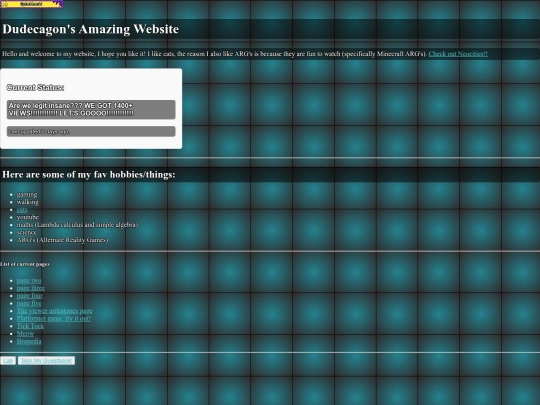Go to 'page three' link
This screenshot has height=405, width=540.
[31, 288]
